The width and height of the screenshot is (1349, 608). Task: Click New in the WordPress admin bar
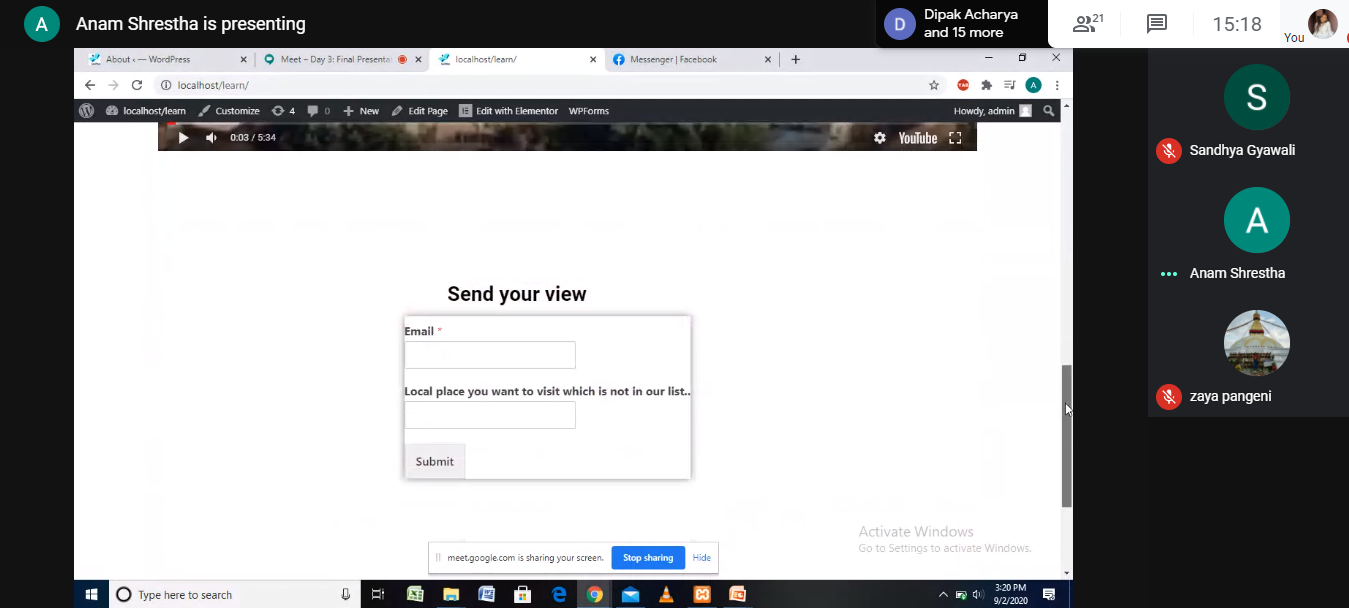[x=361, y=111]
